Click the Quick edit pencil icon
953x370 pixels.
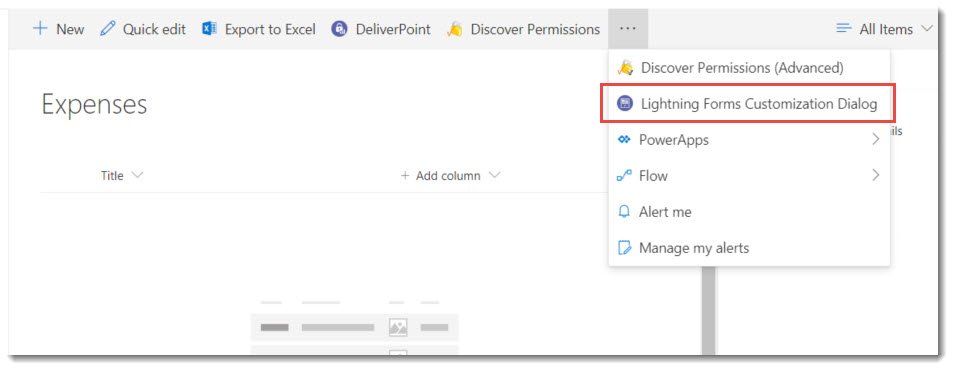coord(108,29)
